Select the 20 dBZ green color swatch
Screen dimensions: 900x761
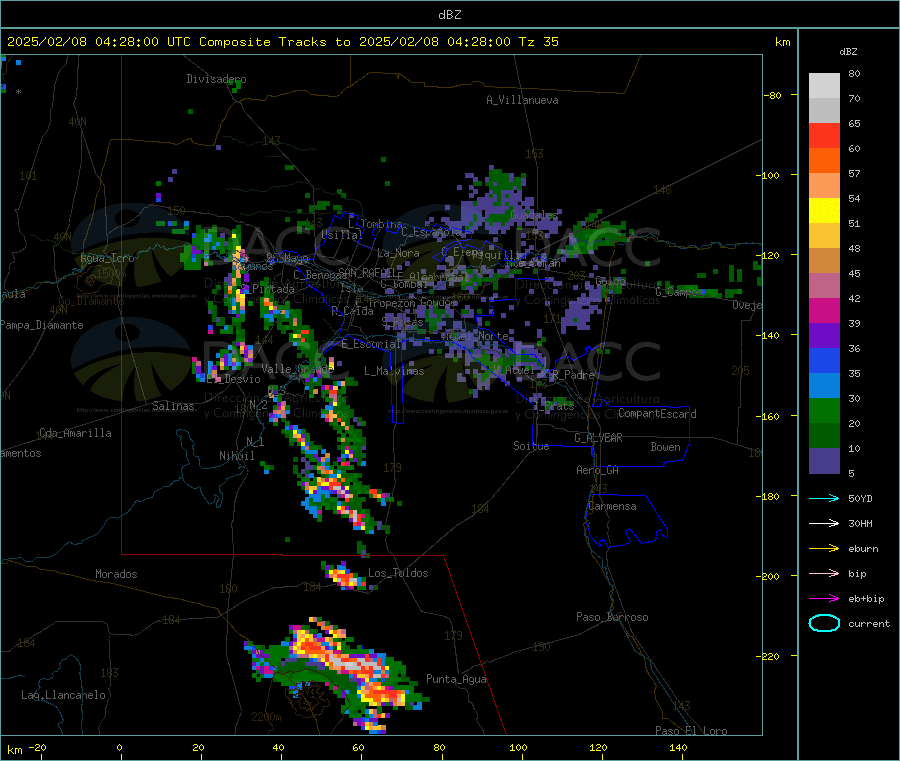824,410
